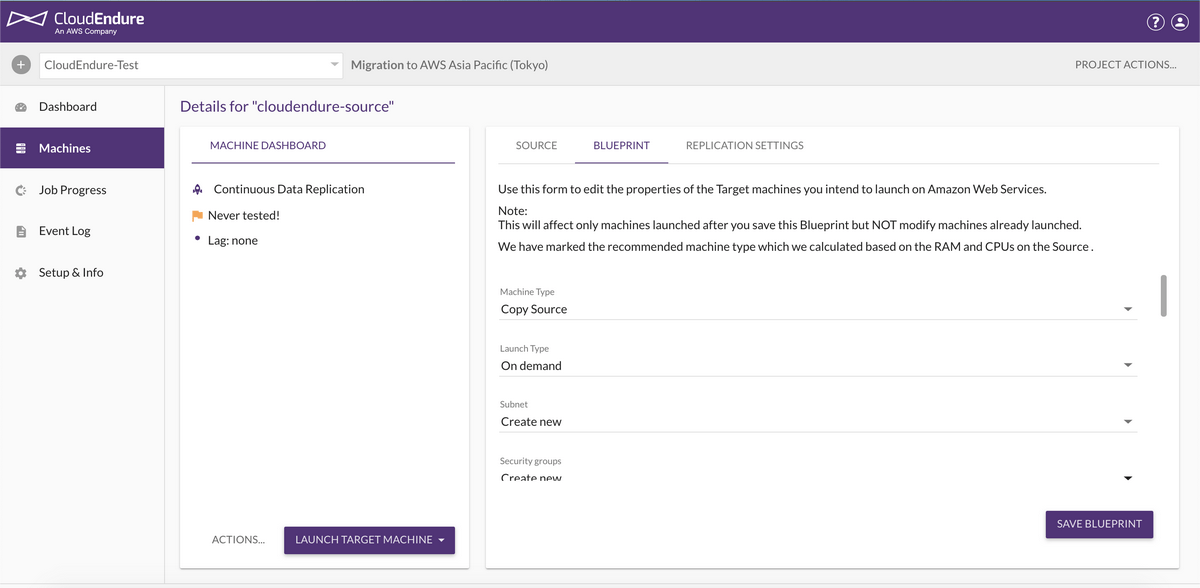Expand the Machine Type dropdown

pyautogui.click(x=1128, y=310)
